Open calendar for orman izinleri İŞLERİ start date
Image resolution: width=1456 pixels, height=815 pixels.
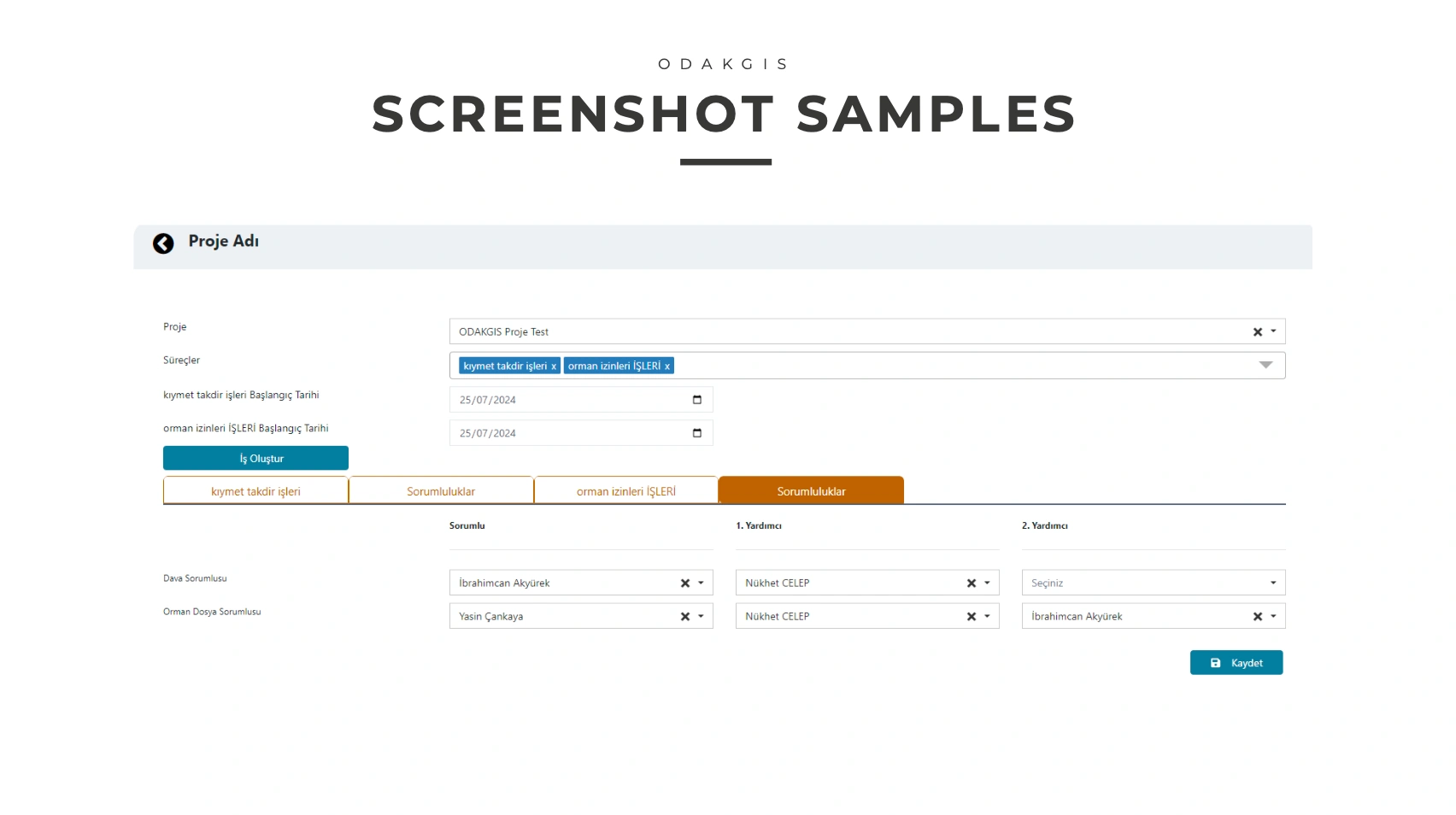coord(696,433)
